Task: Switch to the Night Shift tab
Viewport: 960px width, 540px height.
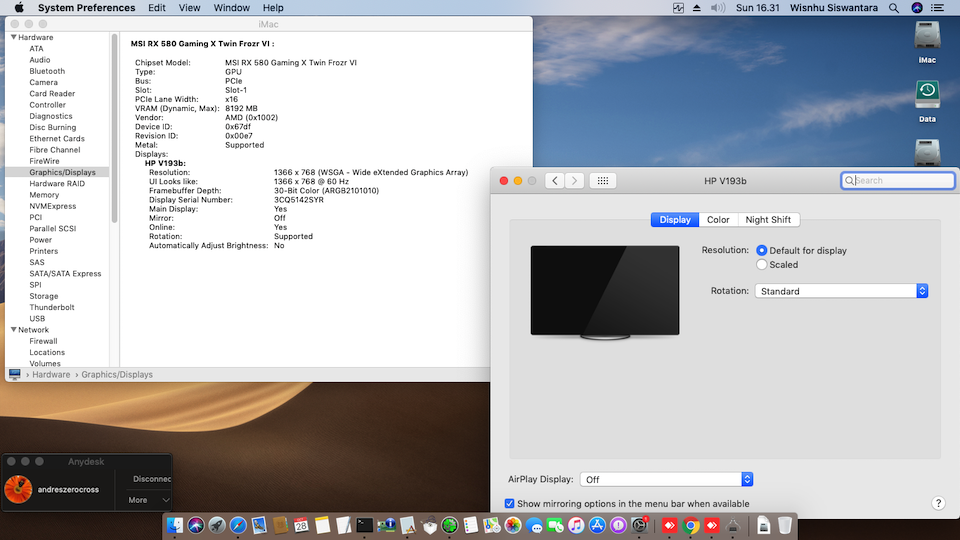Action: (x=768, y=220)
